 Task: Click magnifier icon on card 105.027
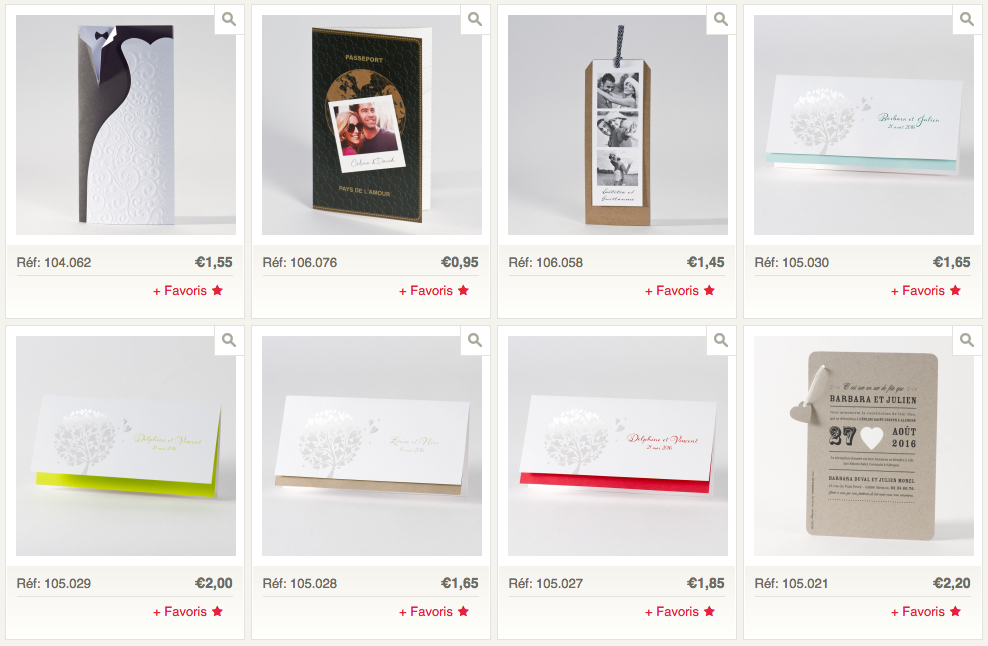click(721, 341)
